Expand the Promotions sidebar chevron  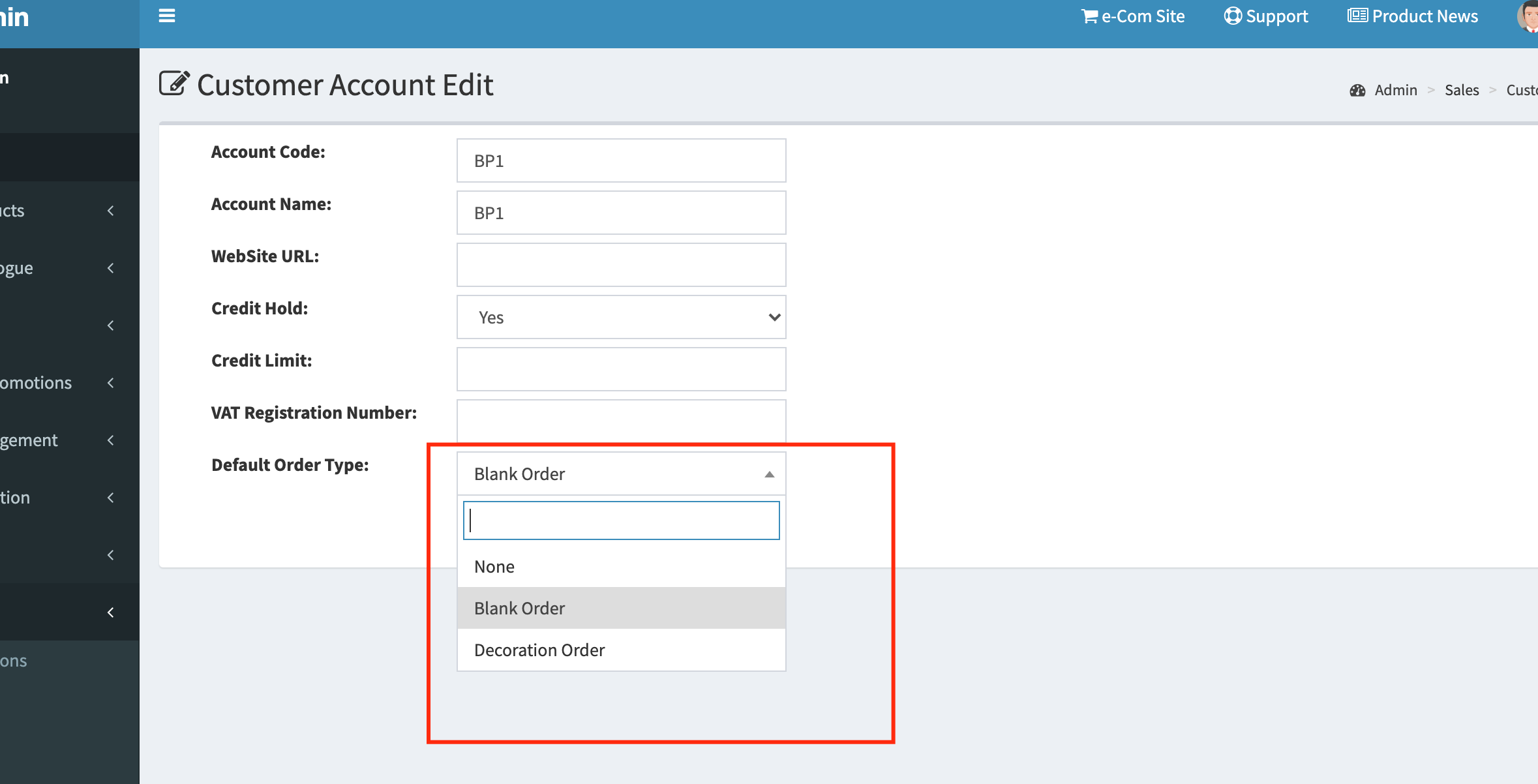pos(111,383)
